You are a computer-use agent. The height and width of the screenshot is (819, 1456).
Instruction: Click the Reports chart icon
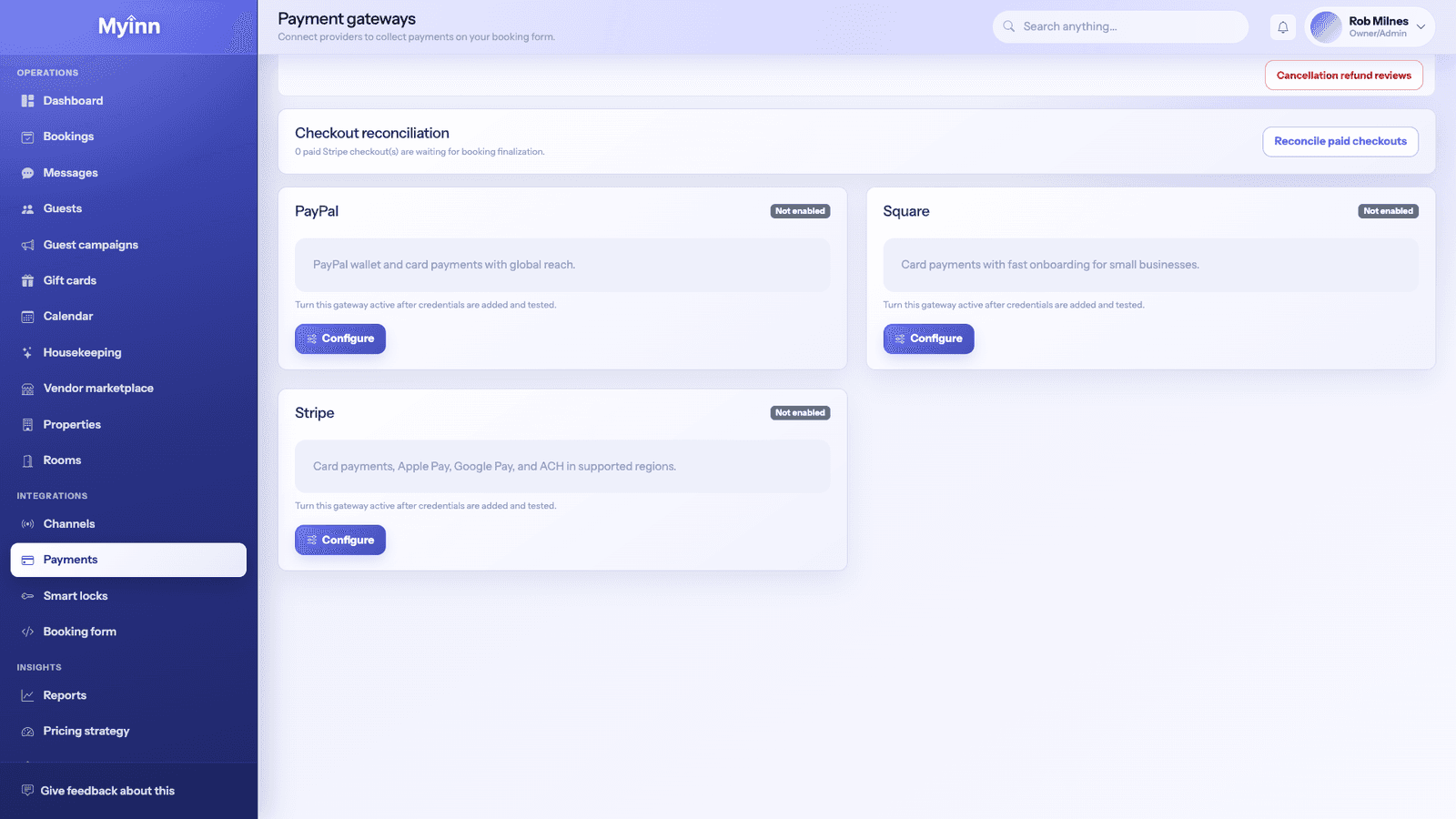tap(27, 695)
